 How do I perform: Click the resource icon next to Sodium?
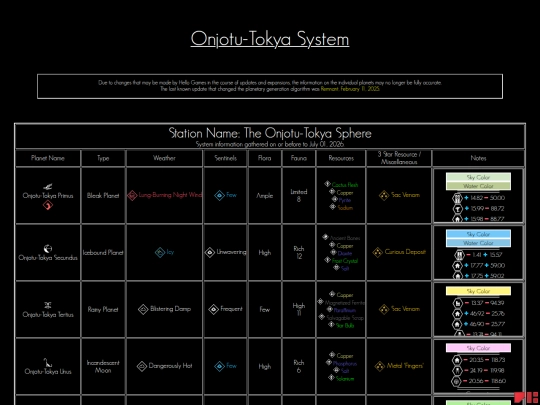[332, 207]
